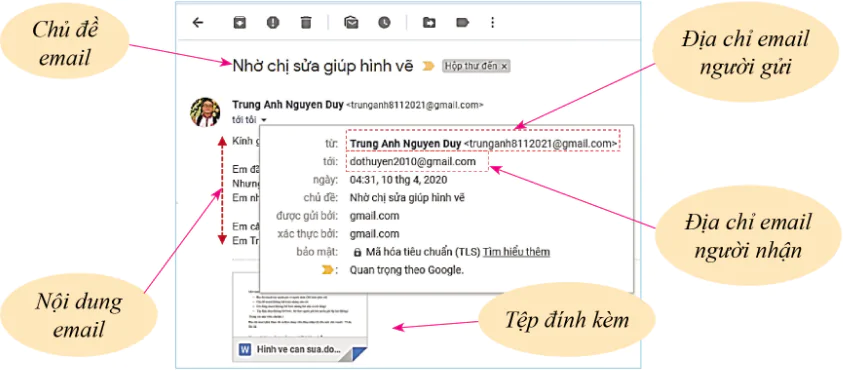Delete the email with trash icon
This screenshot has height=371, width=843.
305,23
